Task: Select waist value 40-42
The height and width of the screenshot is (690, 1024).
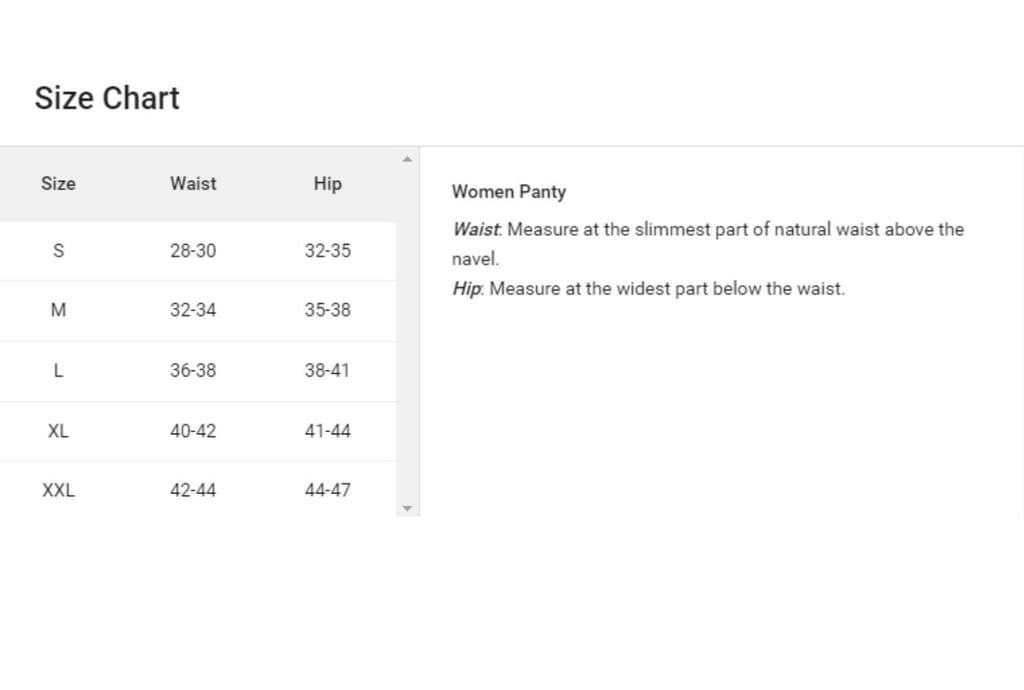Action: (193, 431)
